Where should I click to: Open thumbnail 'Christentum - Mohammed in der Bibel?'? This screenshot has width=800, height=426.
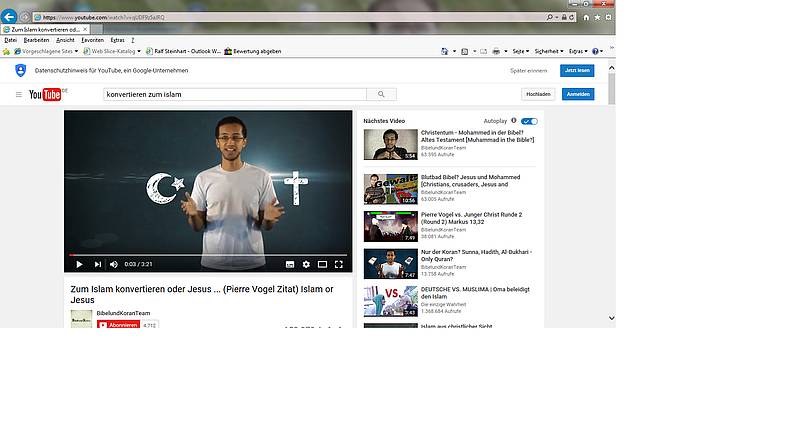pos(391,144)
